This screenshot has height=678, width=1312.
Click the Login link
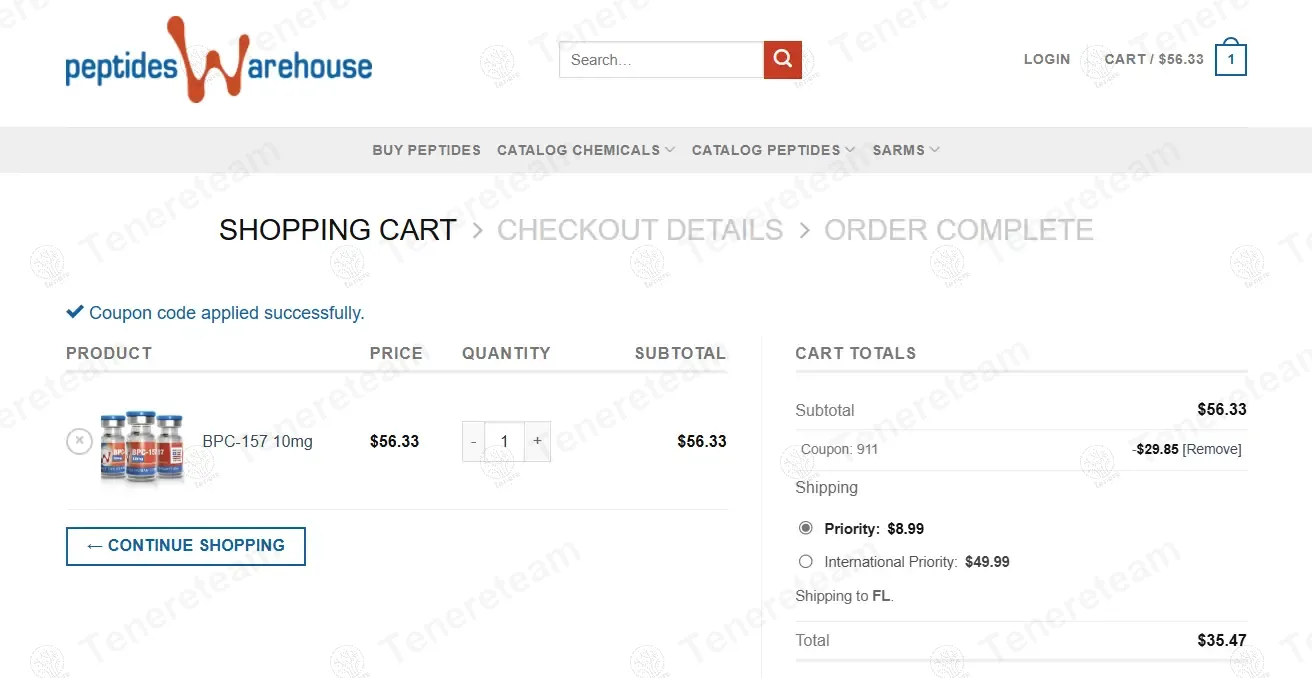[1047, 60]
